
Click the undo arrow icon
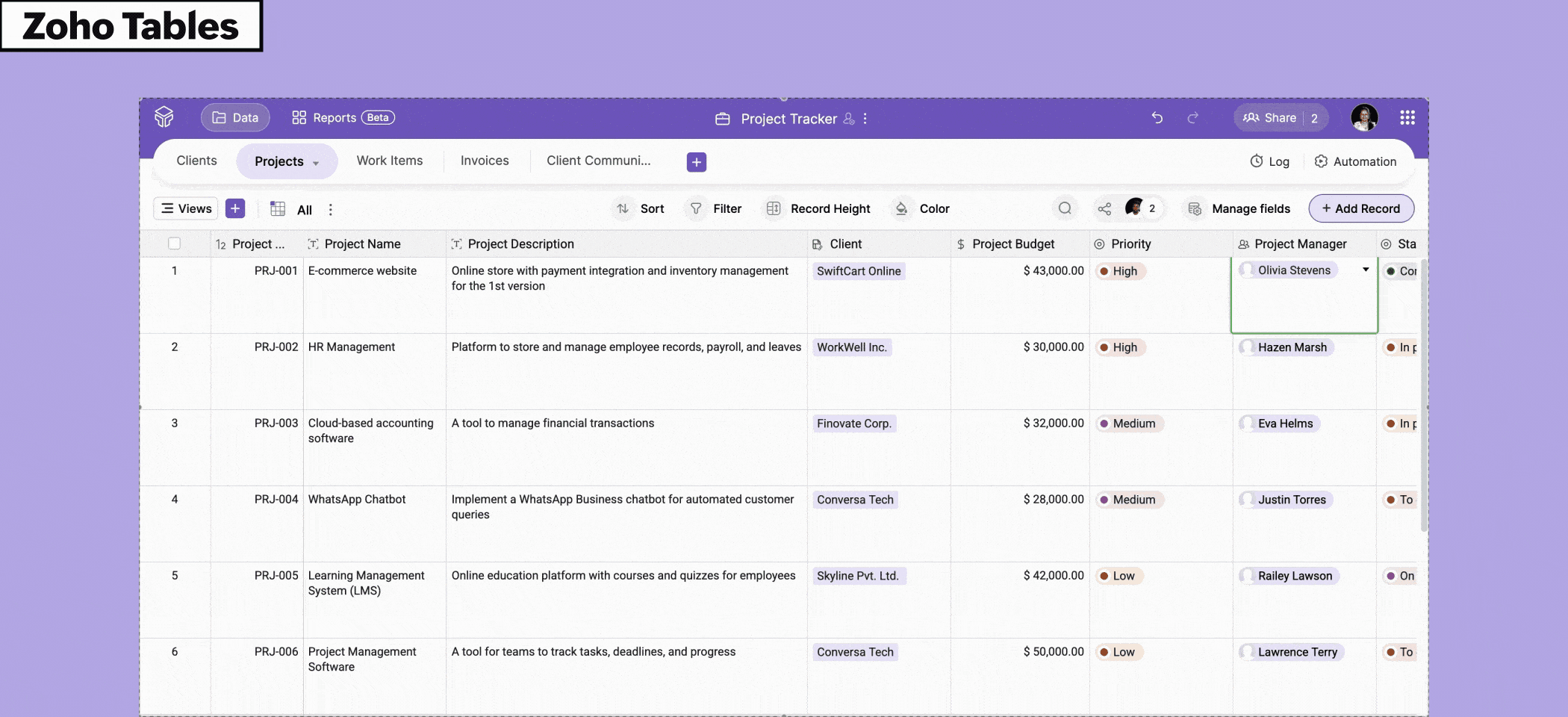(1157, 117)
